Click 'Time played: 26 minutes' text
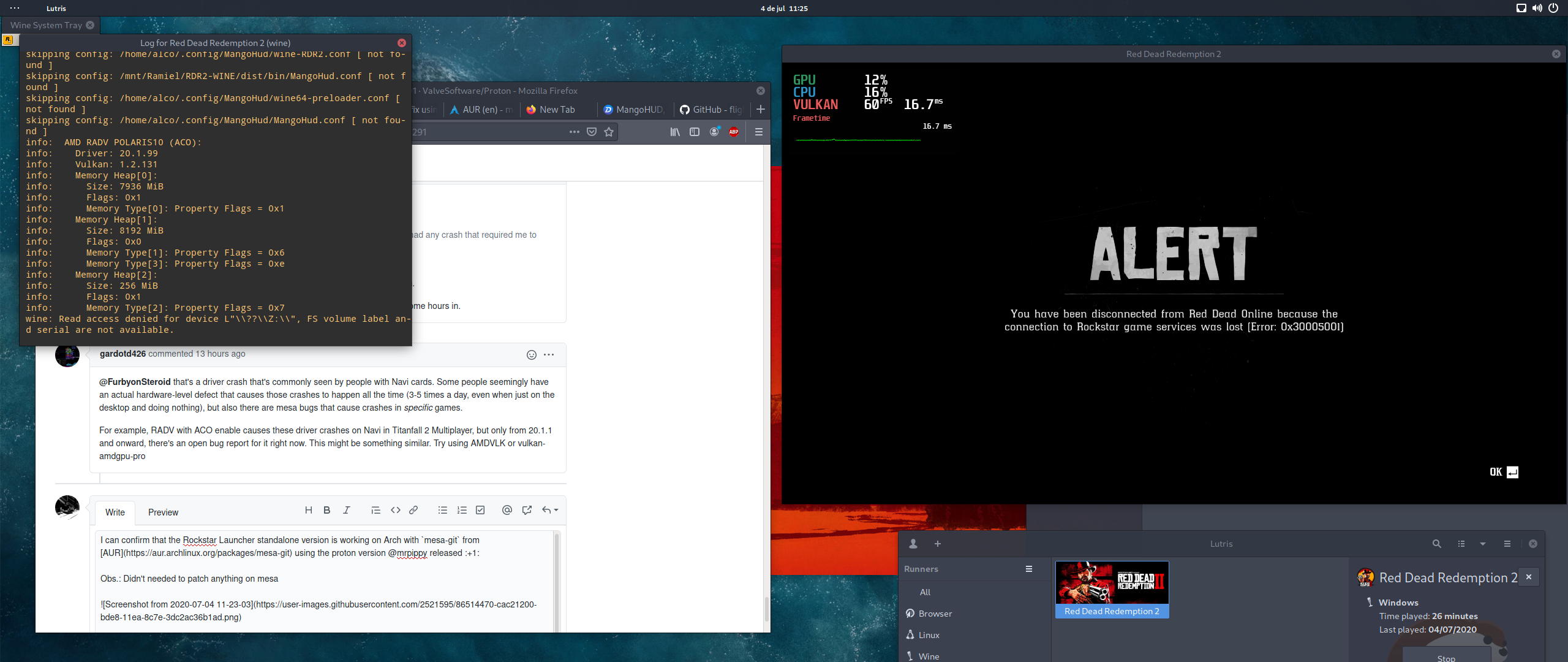This screenshot has width=1568, height=662. 1428,616
